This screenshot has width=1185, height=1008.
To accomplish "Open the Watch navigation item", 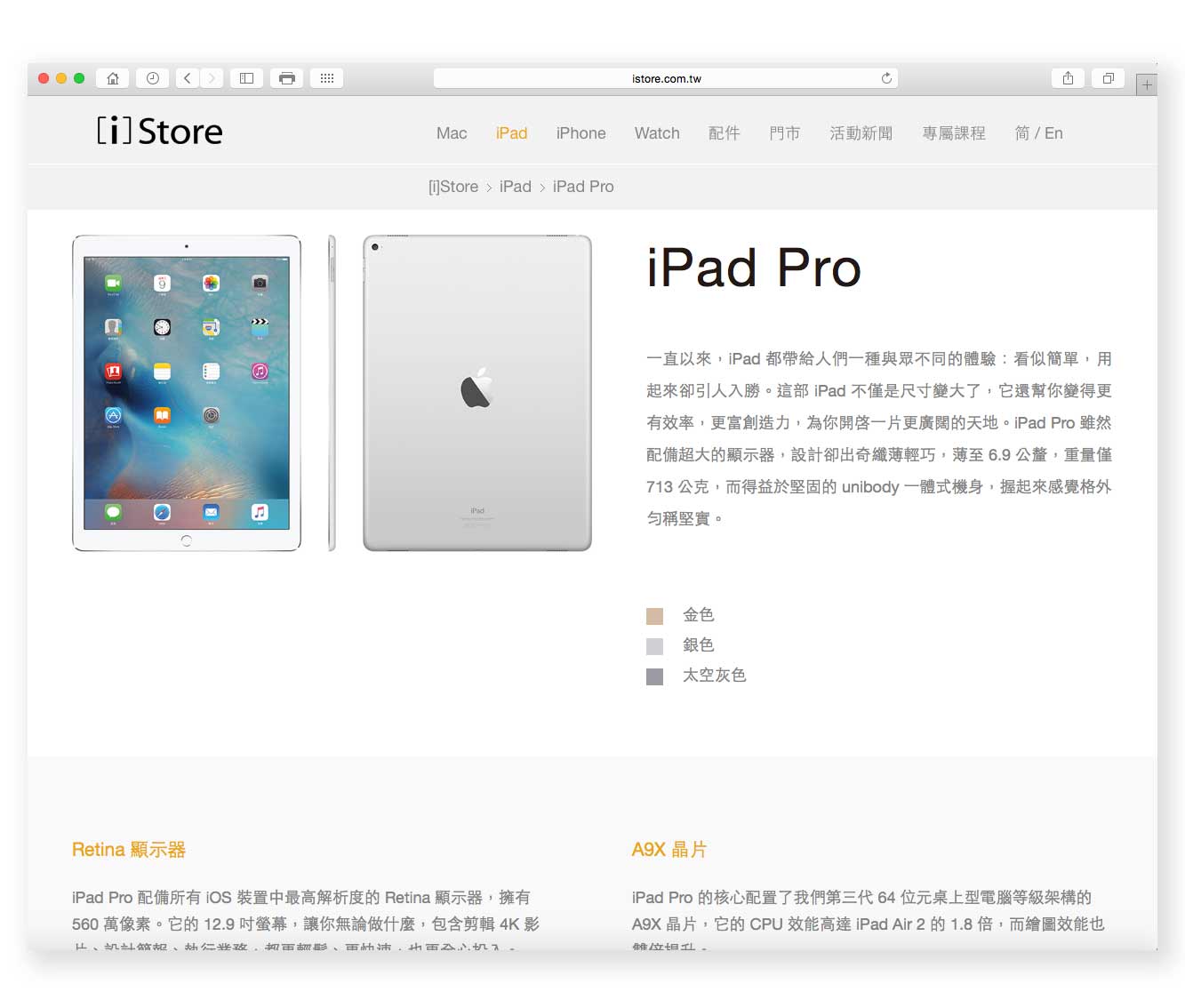I will [657, 133].
